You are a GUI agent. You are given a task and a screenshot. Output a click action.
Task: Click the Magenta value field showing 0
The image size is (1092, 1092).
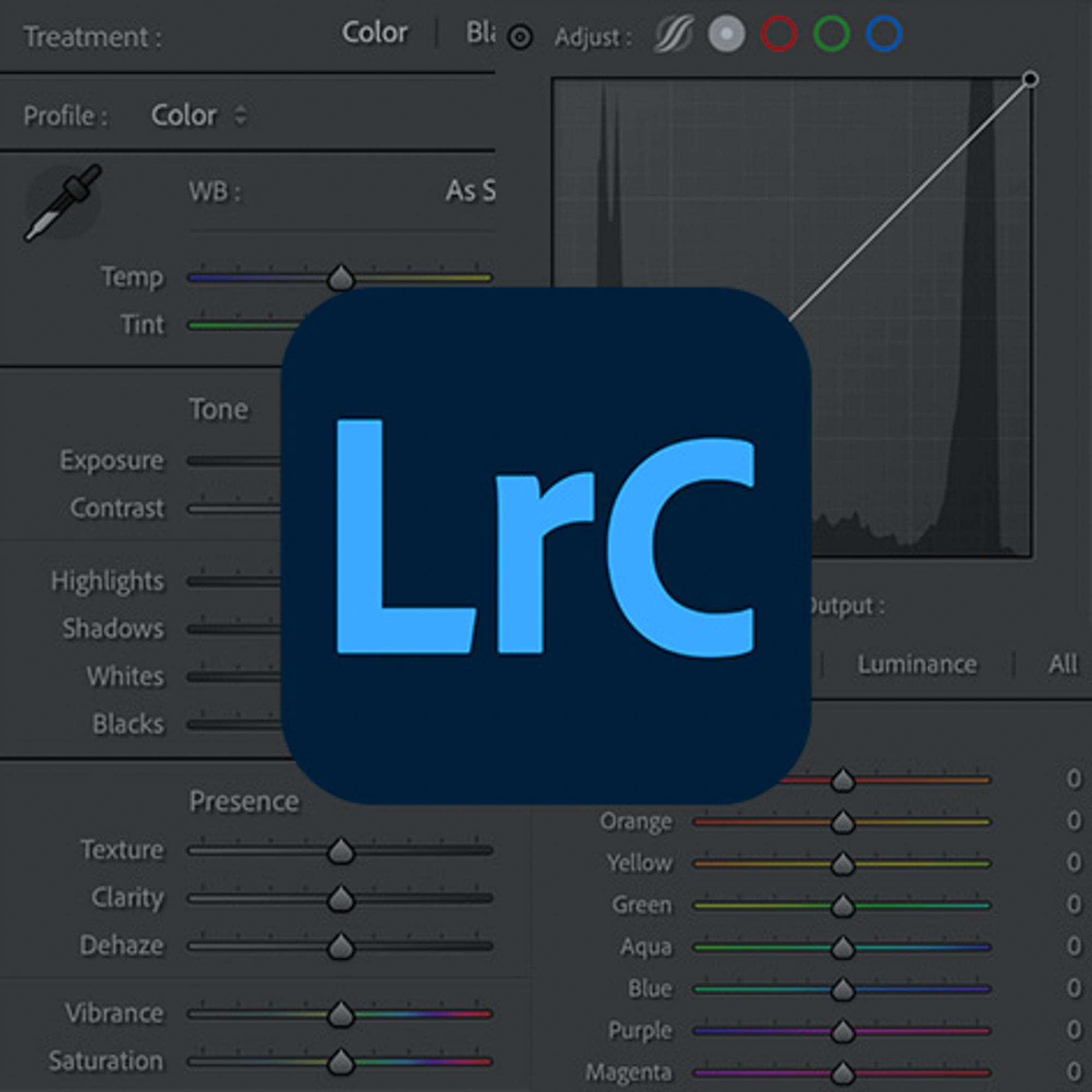coord(1074,1071)
